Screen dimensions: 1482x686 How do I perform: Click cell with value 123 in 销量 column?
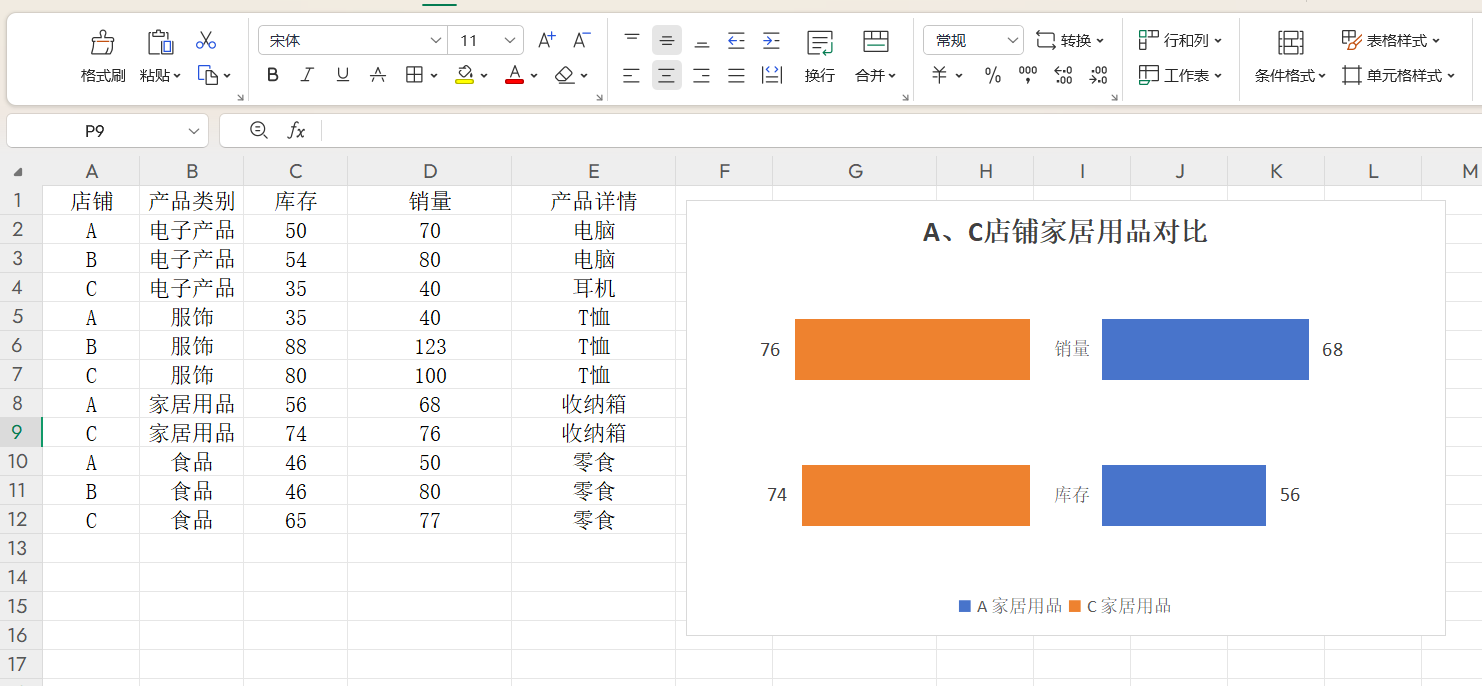tap(430, 346)
